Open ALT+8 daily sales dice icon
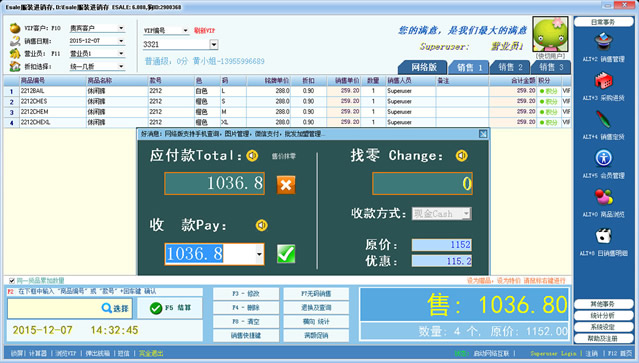 (x=603, y=236)
